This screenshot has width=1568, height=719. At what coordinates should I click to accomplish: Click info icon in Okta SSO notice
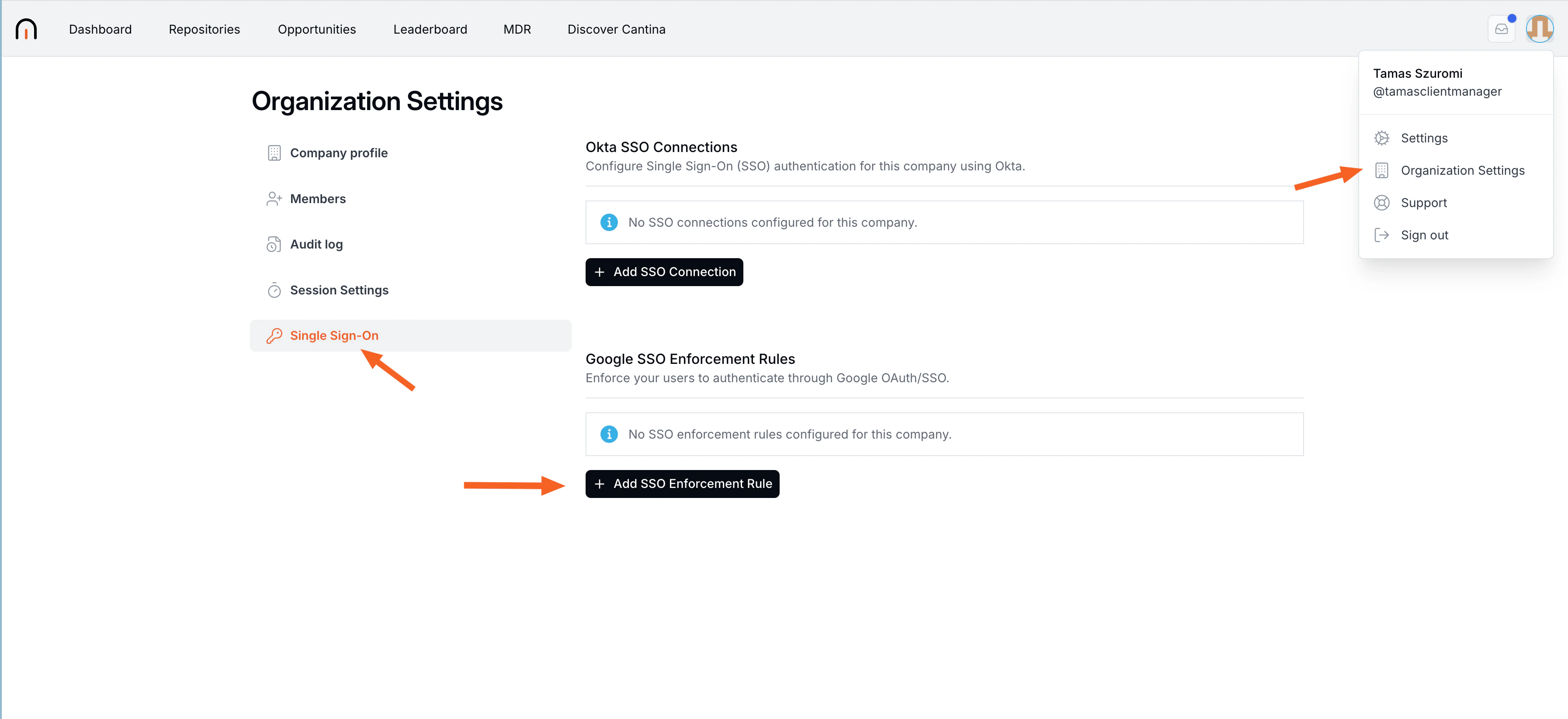click(609, 223)
